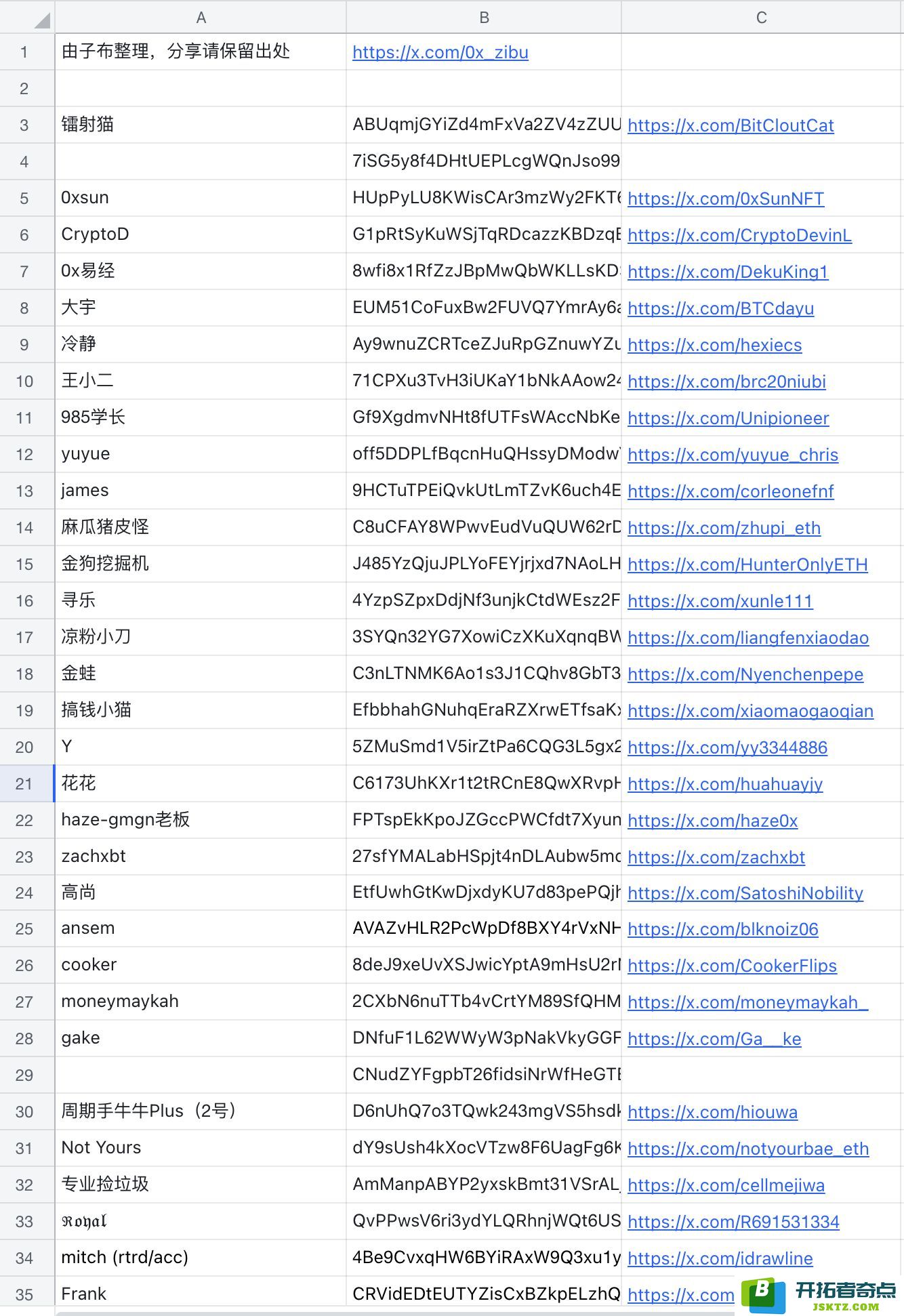Open the DekuKing1 profile link
904x1316 pixels.
tap(728, 272)
